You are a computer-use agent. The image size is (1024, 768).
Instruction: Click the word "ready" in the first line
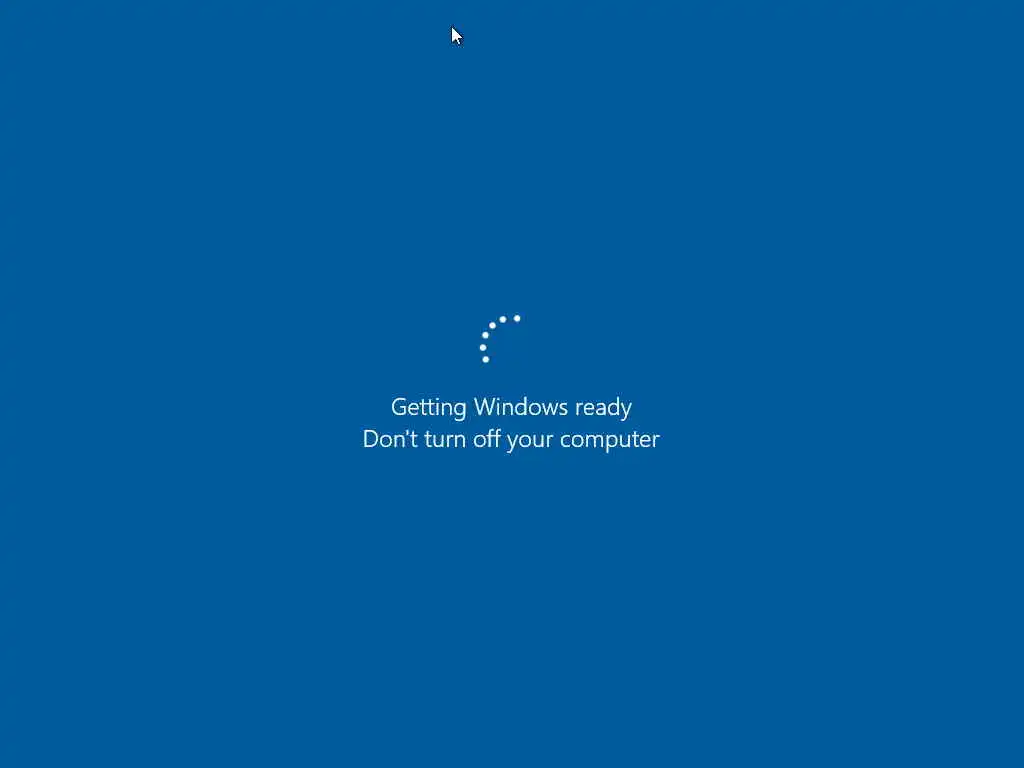coord(603,408)
